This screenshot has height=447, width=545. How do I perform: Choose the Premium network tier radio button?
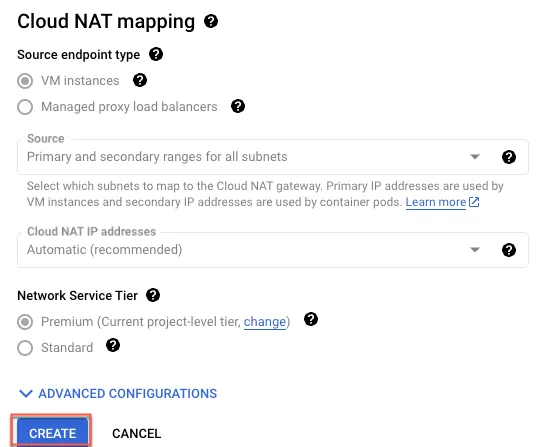pyautogui.click(x=25, y=322)
